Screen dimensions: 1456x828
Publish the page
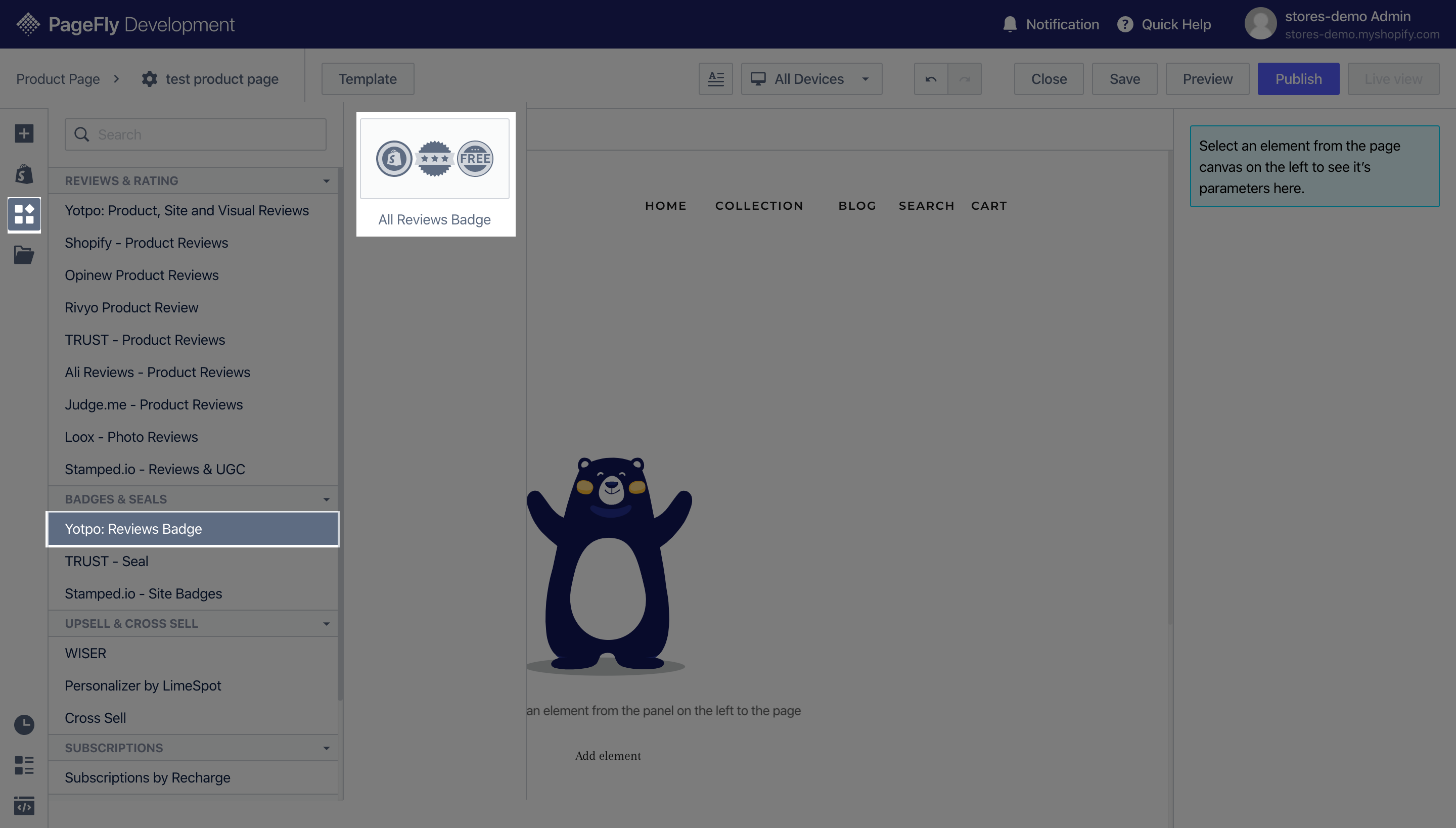pos(1298,78)
